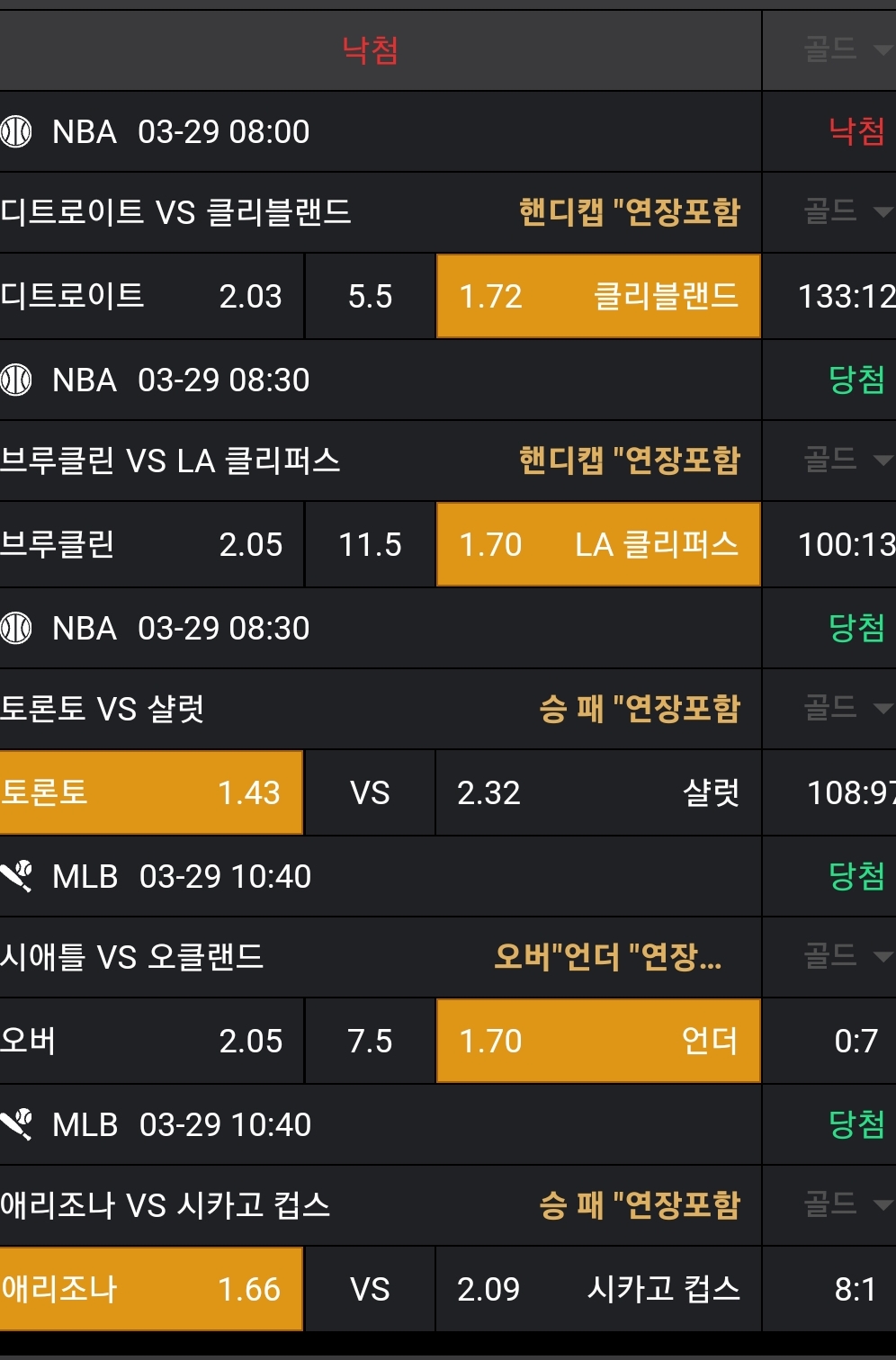The height and width of the screenshot is (1360, 896).
Task: Toggle the highlighted 클리블랜드 1.72 pick
Action: 598,297
